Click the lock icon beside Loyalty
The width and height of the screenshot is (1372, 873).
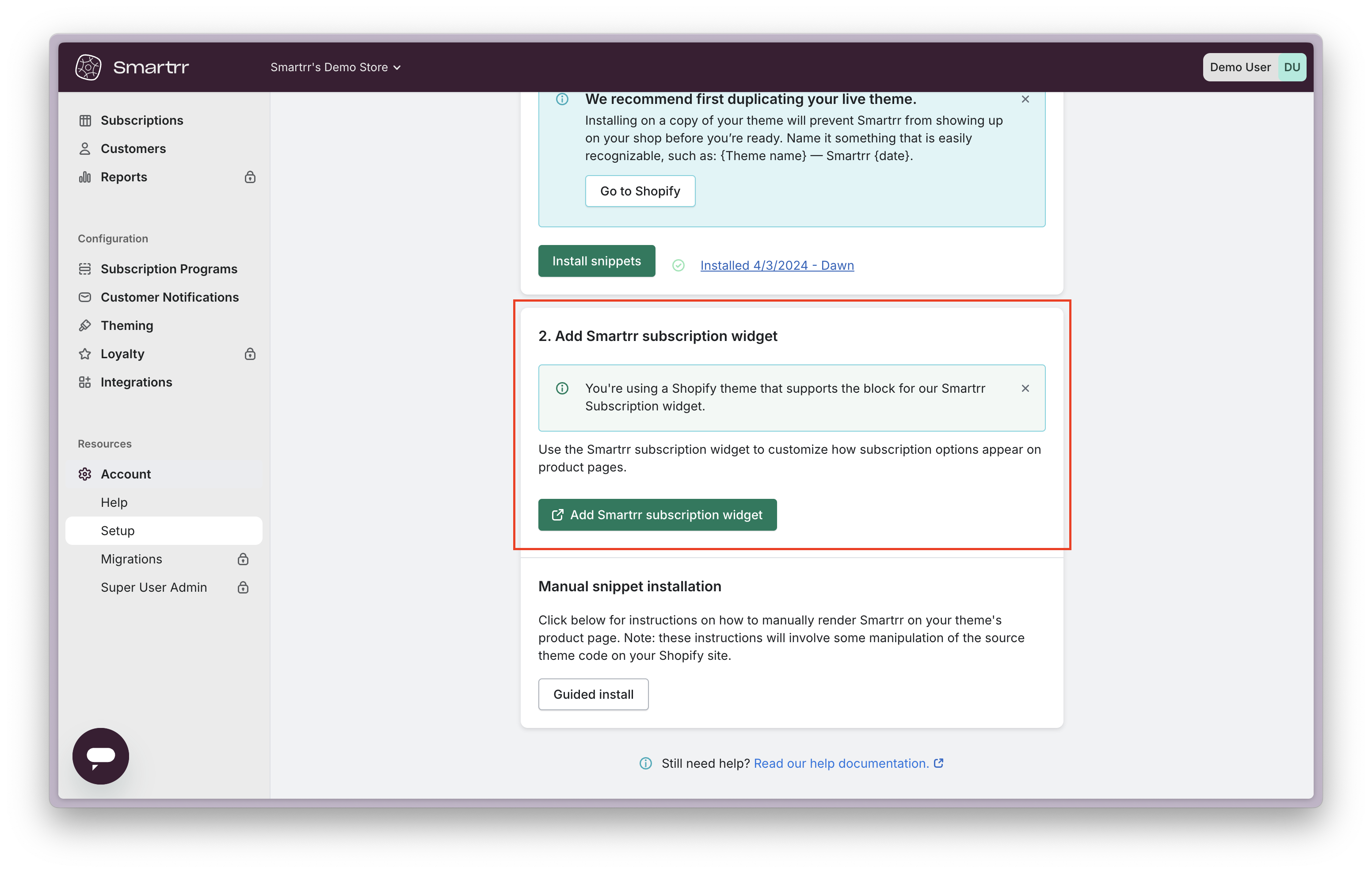250,354
